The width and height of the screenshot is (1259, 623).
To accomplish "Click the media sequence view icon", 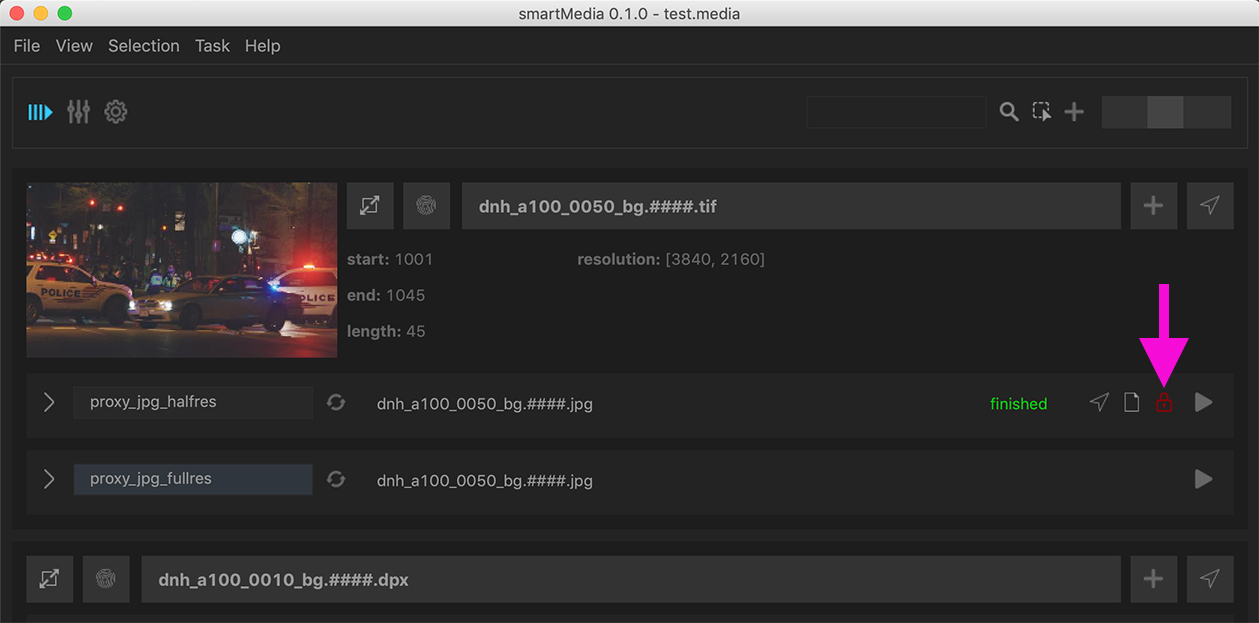I will coord(40,112).
